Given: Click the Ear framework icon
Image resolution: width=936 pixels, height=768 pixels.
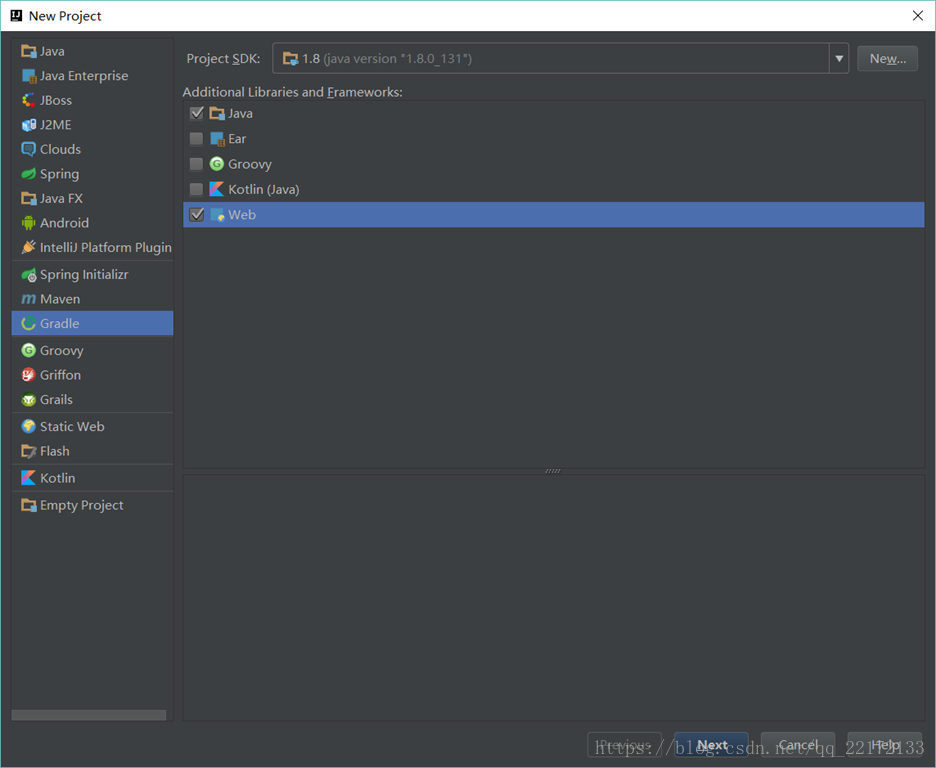Looking at the screenshot, I should [x=217, y=139].
